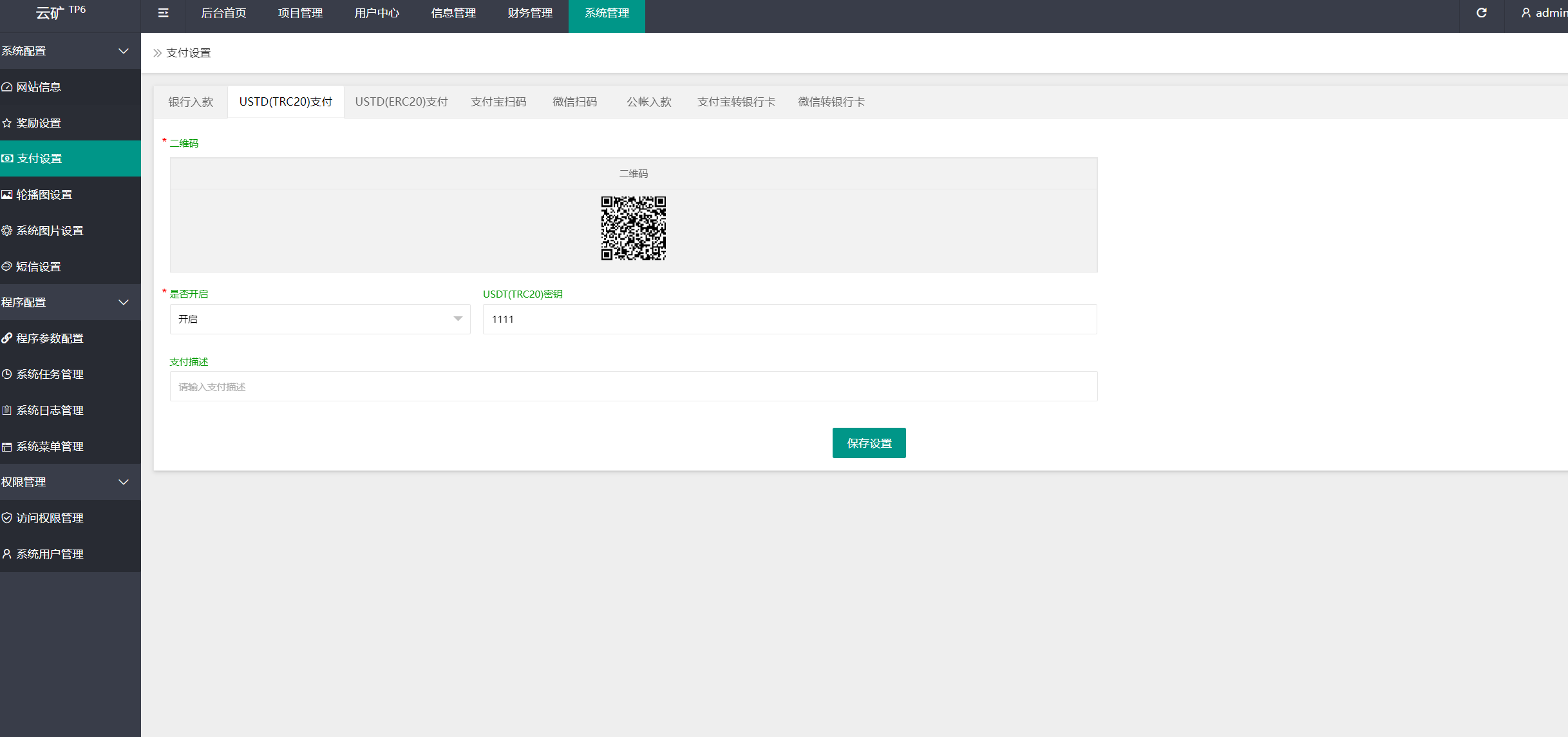Viewport: 1568px width, 737px height.
Task: Click the admin user icon
Action: coord(1525,13)
